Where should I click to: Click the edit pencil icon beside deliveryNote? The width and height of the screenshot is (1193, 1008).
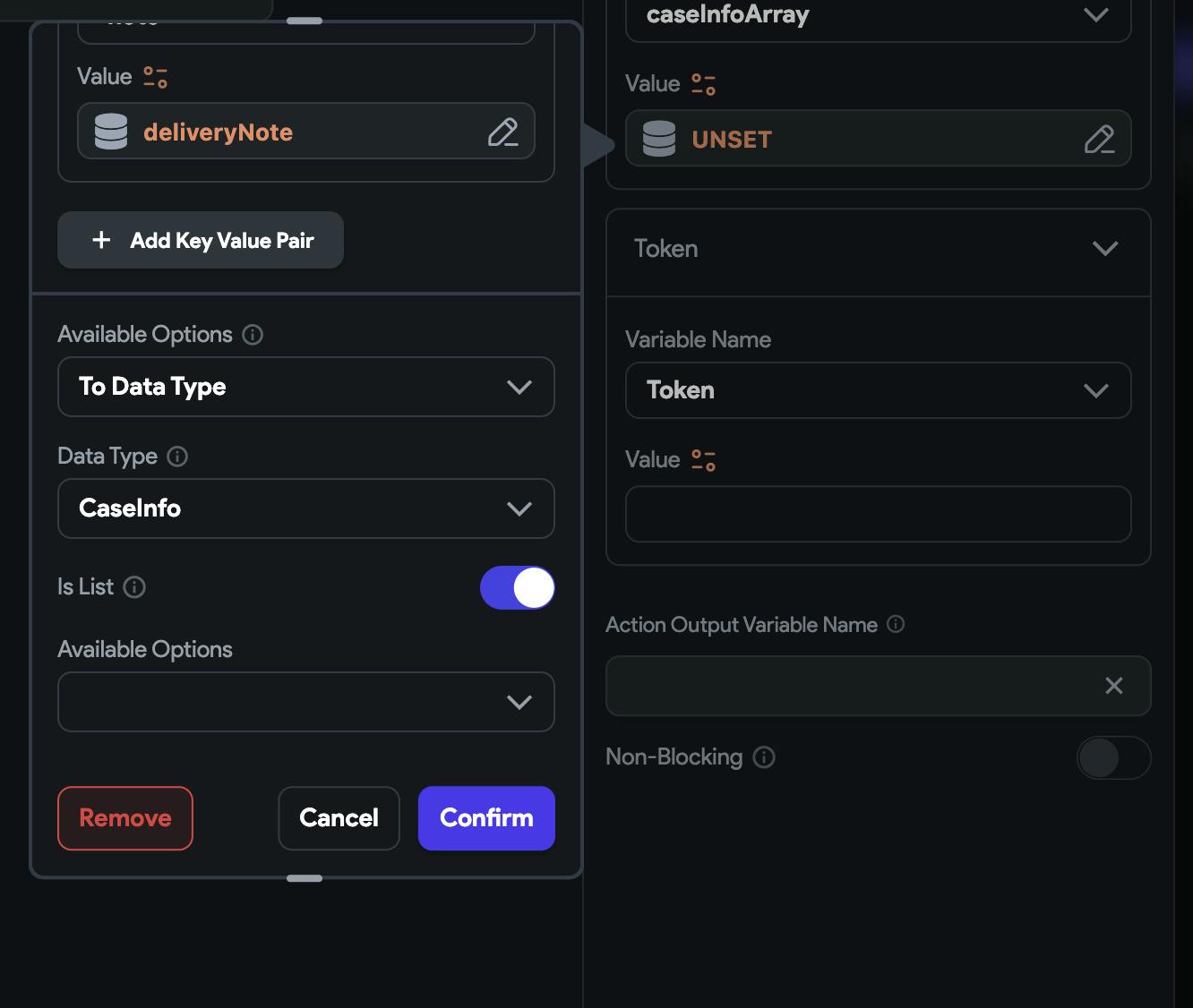[x=502, y=132]
